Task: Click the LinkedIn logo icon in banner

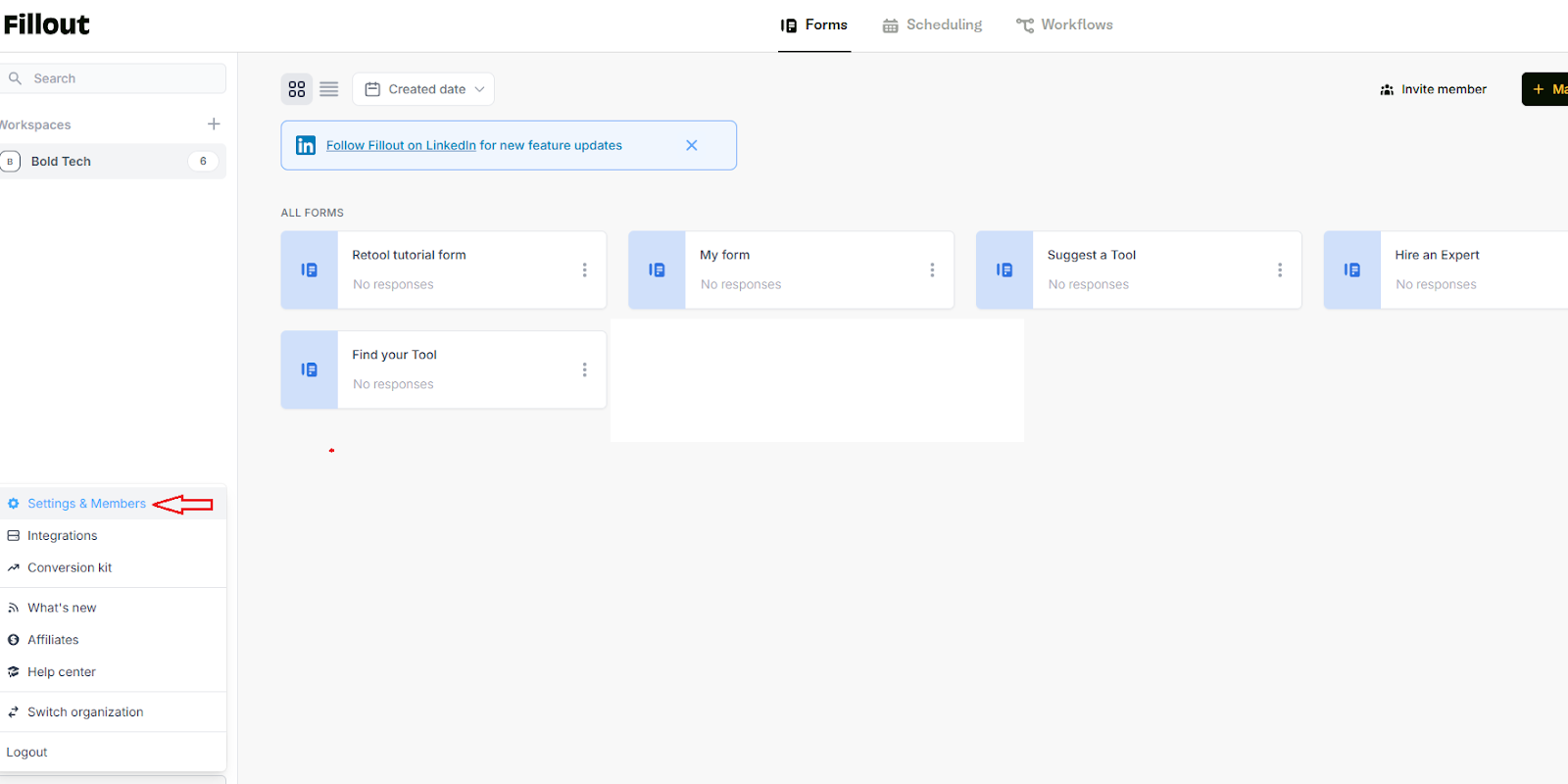Action: pos(306,145)
